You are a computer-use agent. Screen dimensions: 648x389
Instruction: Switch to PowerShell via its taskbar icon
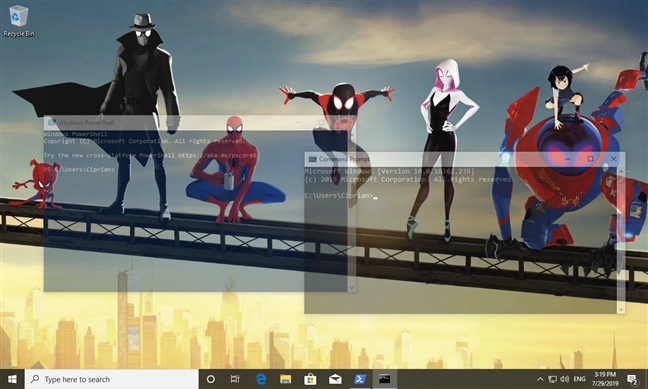click(360, 379)
